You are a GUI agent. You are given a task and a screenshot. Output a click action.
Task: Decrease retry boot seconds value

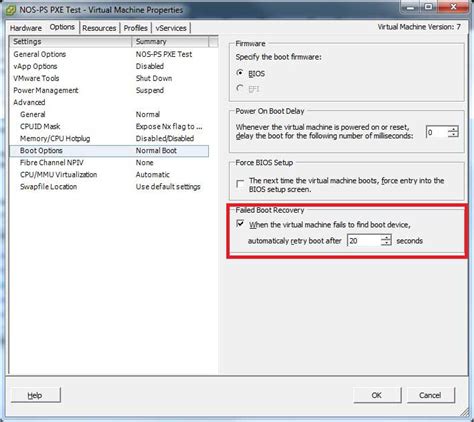pyautogui.click(x=386, y=243)
